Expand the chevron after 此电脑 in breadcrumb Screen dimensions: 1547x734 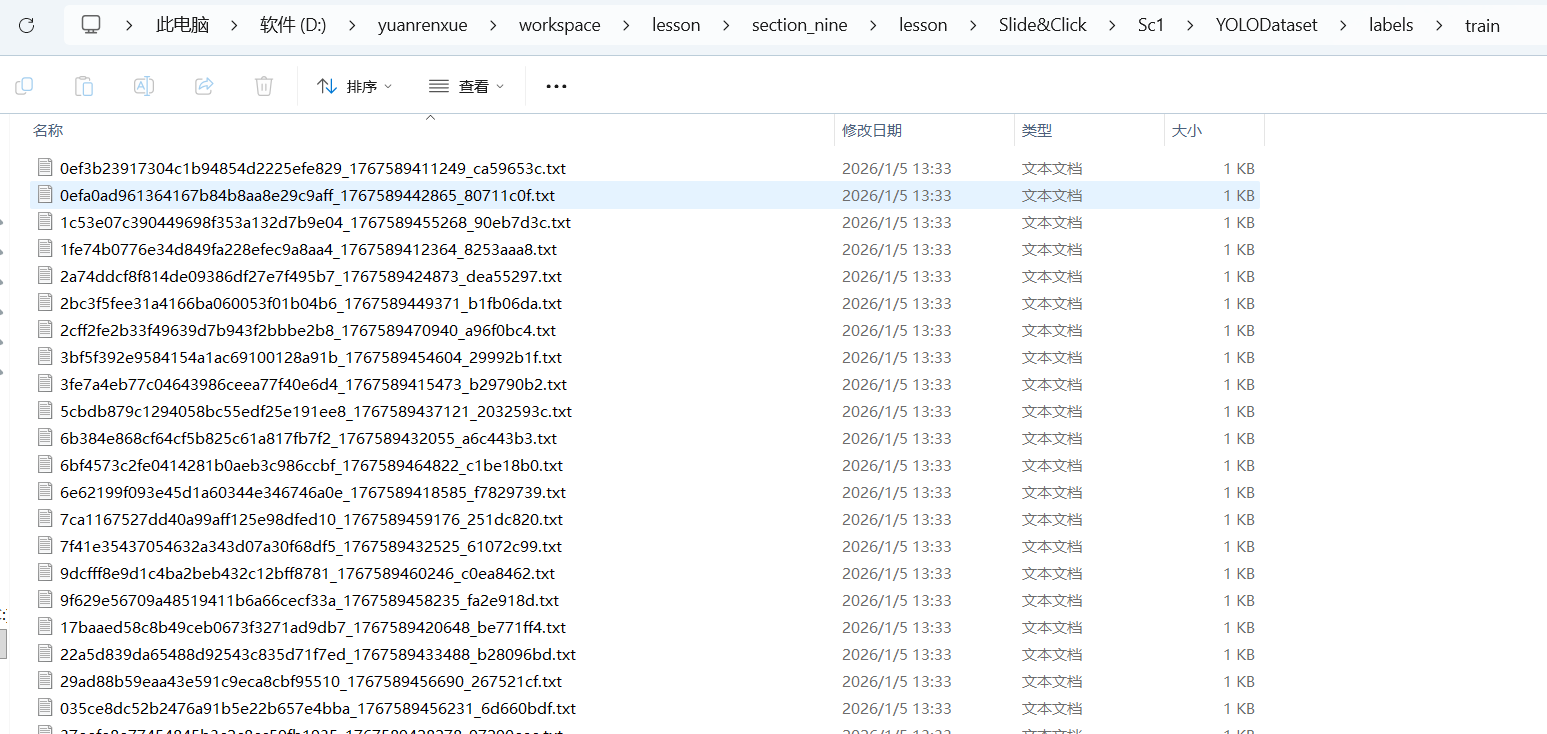[235, 25]
